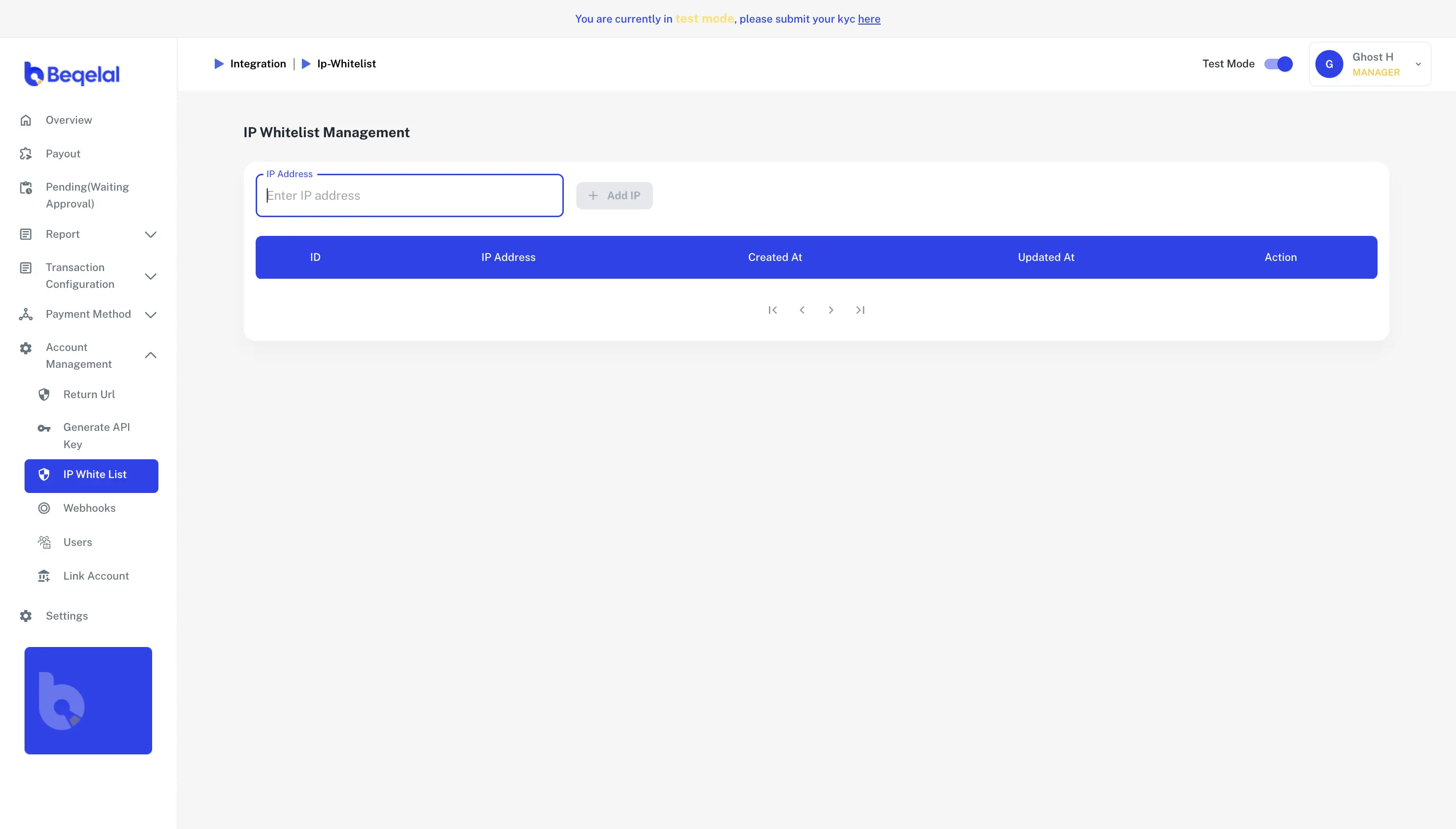Image resolution: width=1456 pixels, height=829 pixels.
Task: Click the Generate API Key key icon
Action: tap(44, 429)
